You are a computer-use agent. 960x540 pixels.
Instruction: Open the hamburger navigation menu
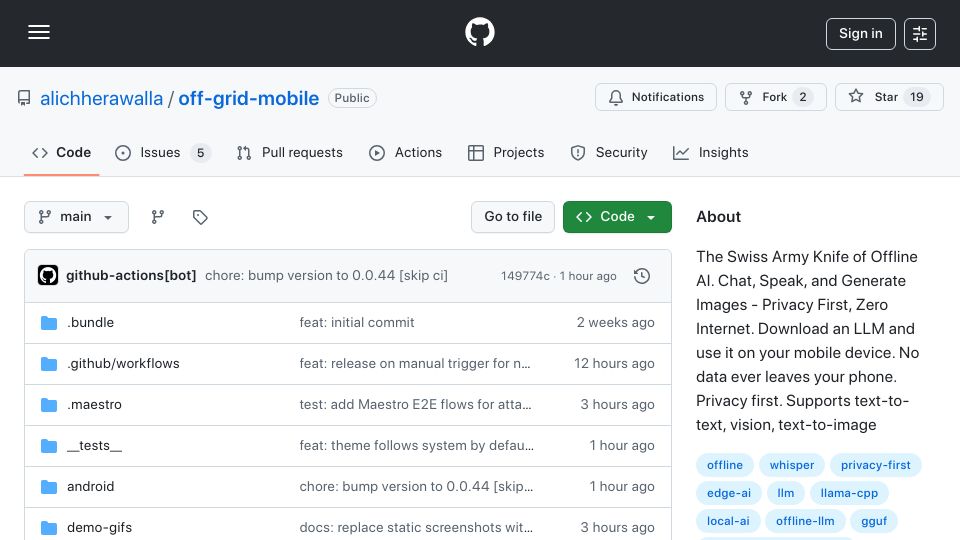click(x=39, y=32)
